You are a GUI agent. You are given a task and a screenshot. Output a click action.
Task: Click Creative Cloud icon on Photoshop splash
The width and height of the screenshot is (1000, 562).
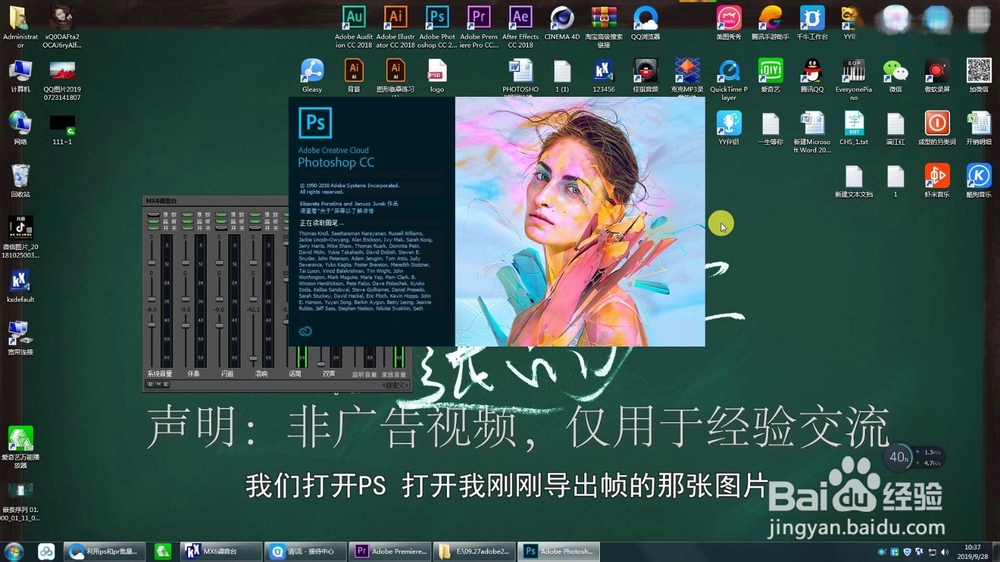pos(305,331)
